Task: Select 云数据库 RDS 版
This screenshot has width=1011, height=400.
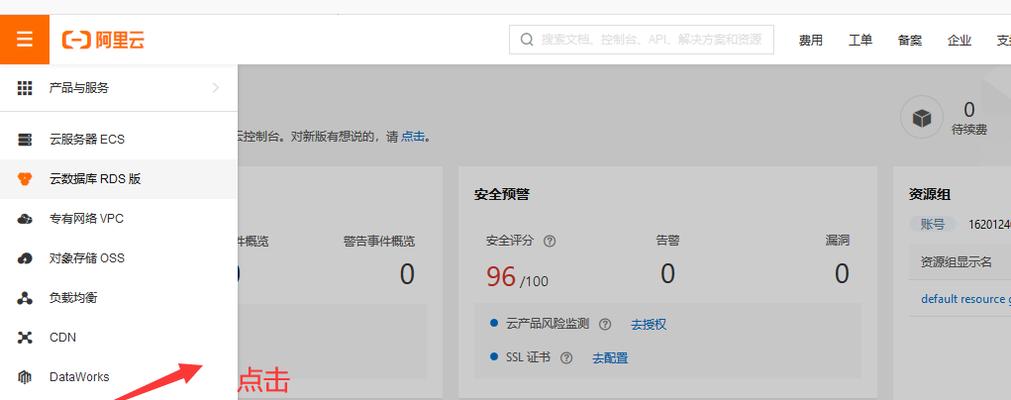Action: (x=119, y=179)
